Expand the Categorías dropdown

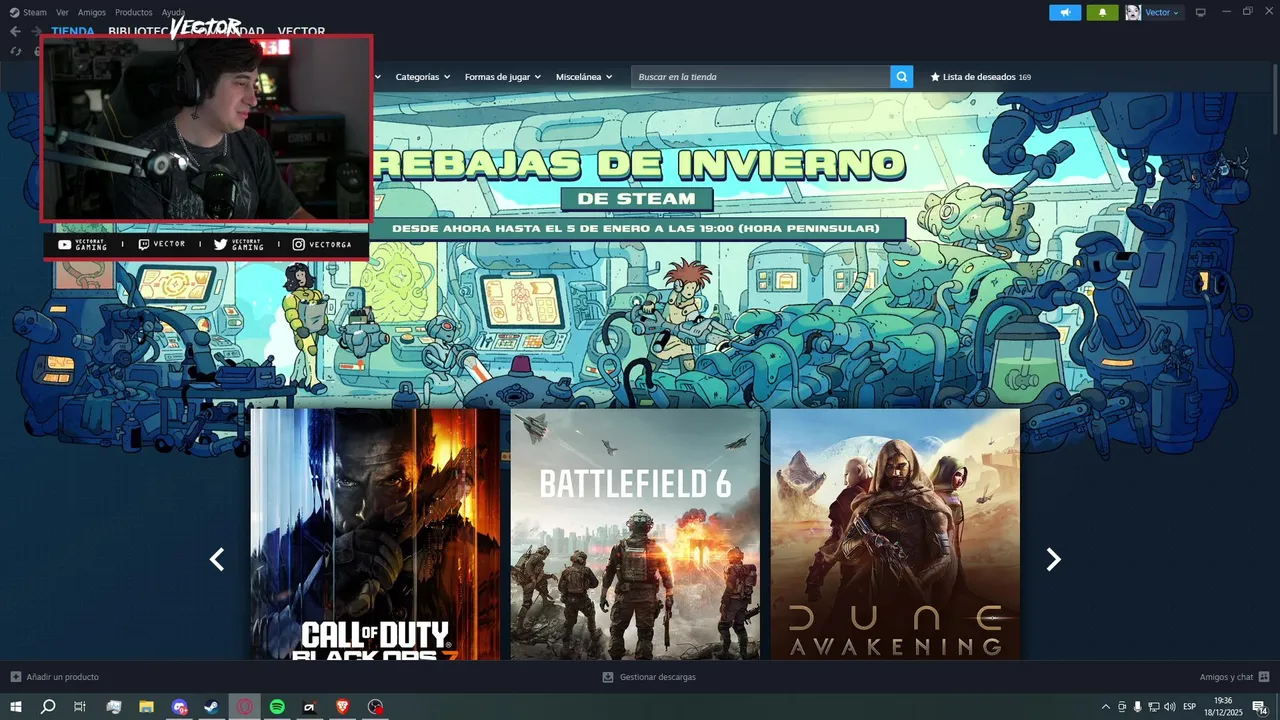[x=423, y=77]
